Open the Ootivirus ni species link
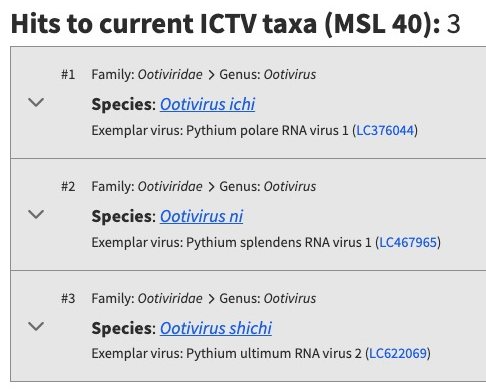486x389 pixels. click(x=201, y=216)
